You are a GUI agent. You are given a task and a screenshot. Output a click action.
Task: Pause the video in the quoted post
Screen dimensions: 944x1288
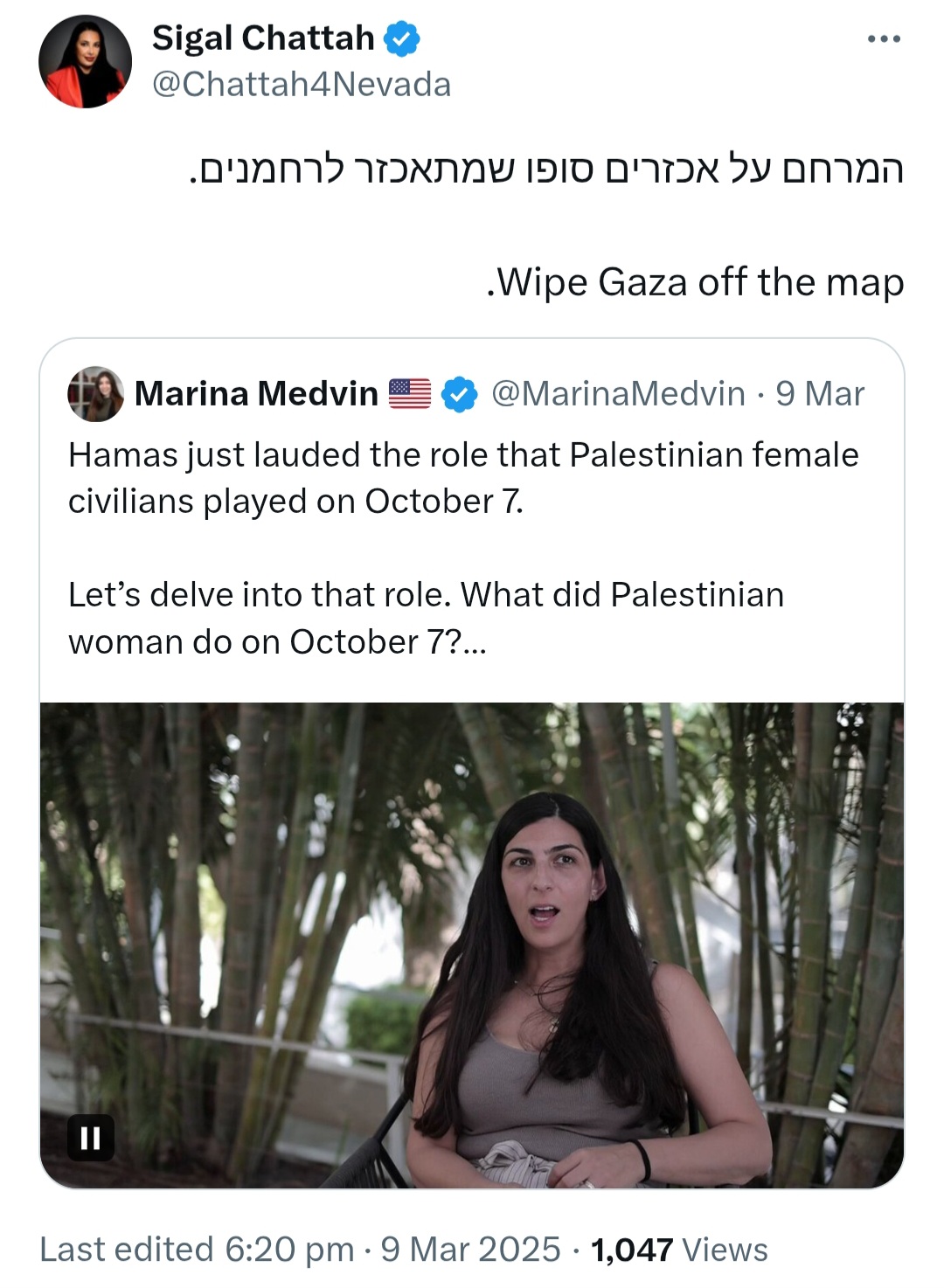[91, 1138]
